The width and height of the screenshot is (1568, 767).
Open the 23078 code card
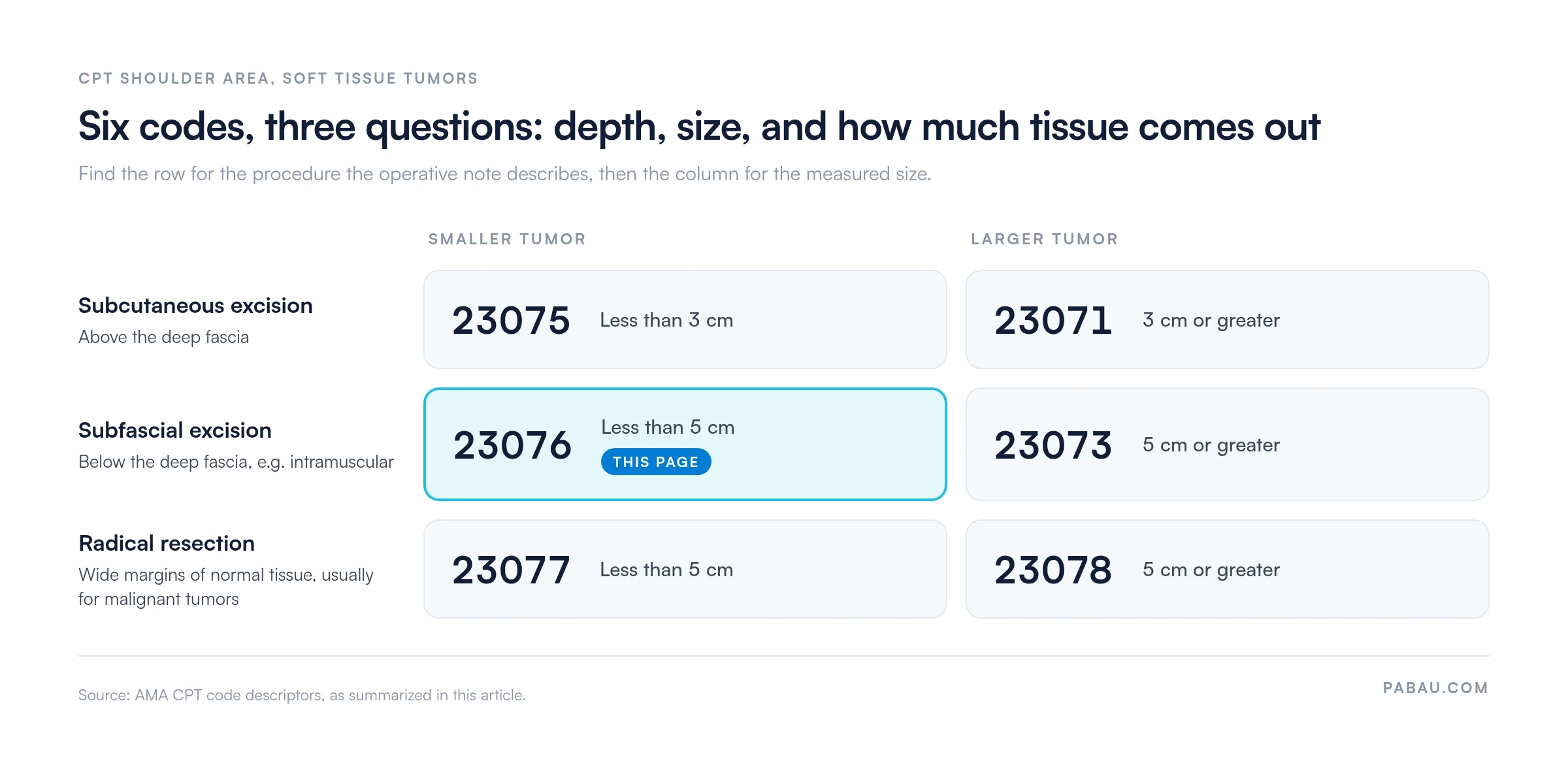coord(1227,569)
